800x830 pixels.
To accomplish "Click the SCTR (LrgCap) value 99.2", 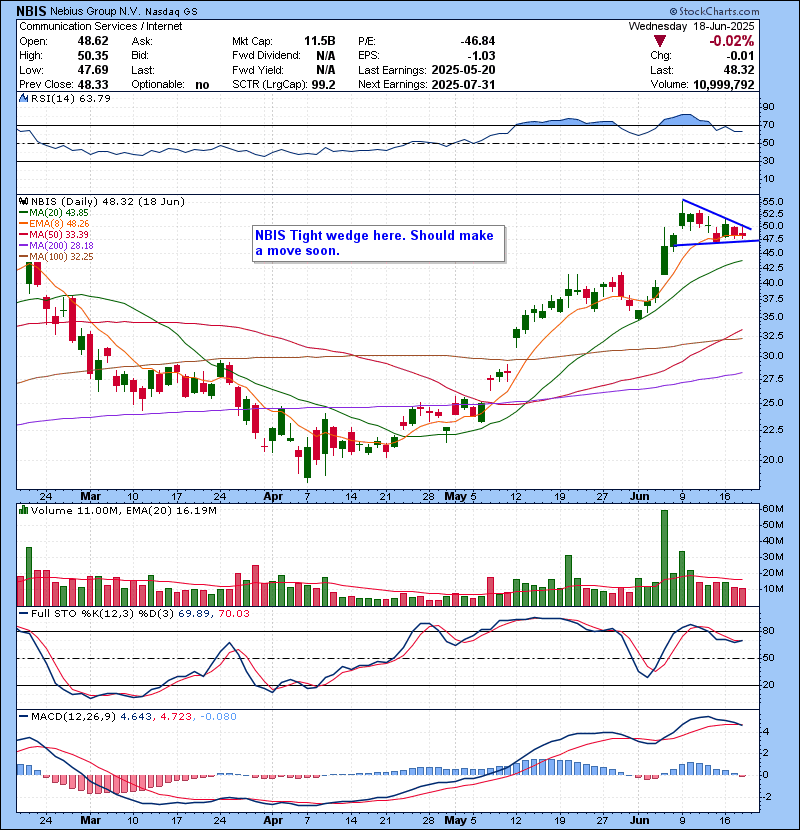I will click(x=323, y=84).
